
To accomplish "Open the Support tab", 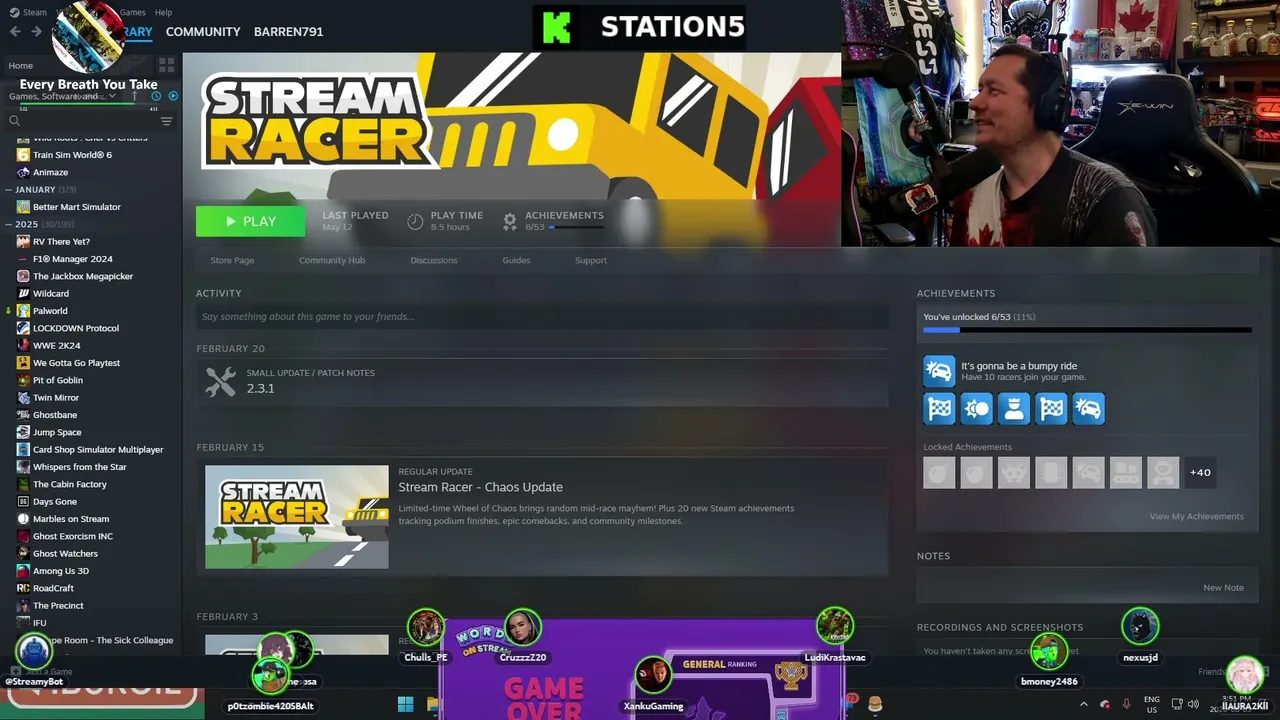I will point(591,260).
